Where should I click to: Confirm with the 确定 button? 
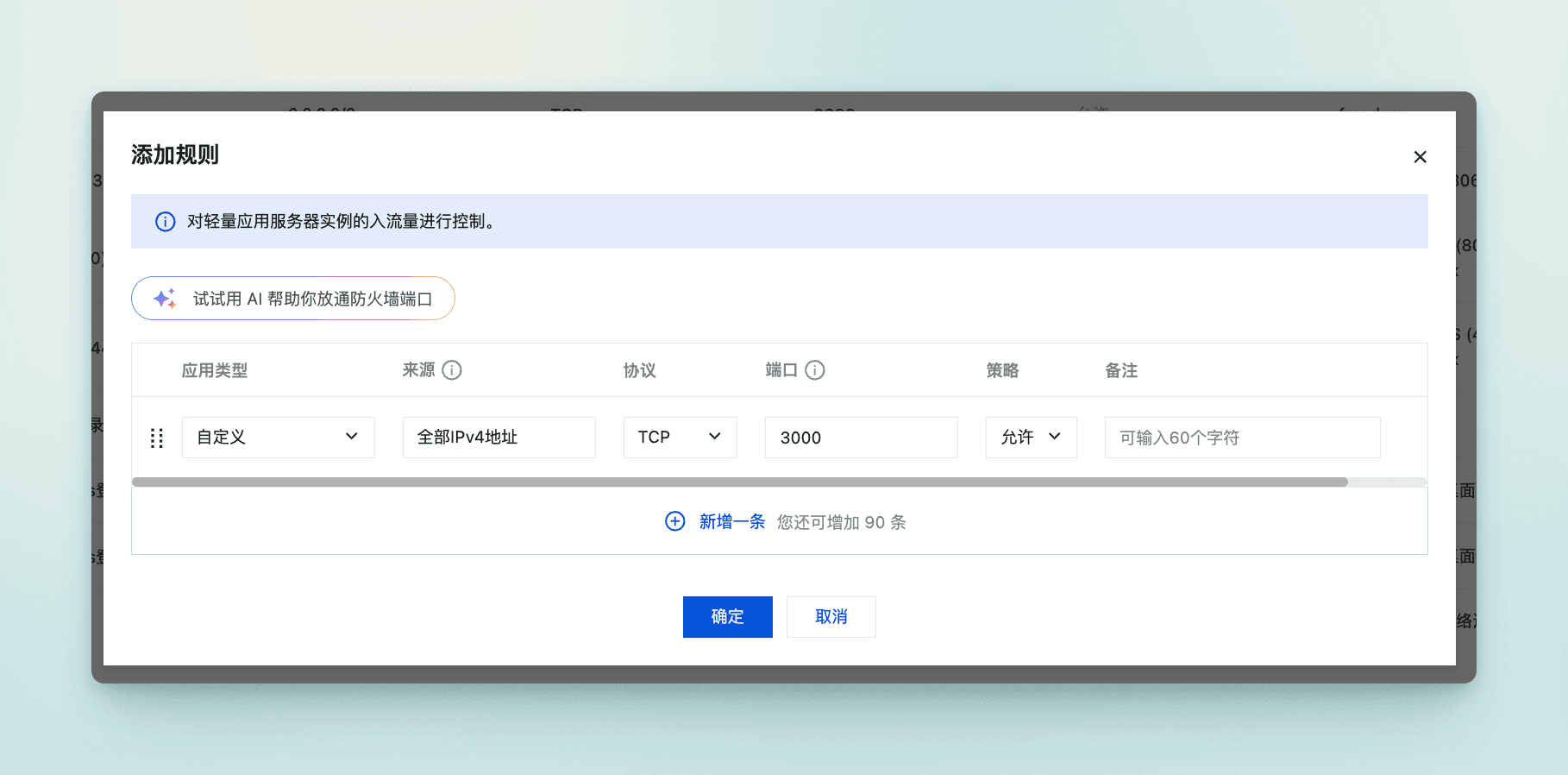point(728,617)
